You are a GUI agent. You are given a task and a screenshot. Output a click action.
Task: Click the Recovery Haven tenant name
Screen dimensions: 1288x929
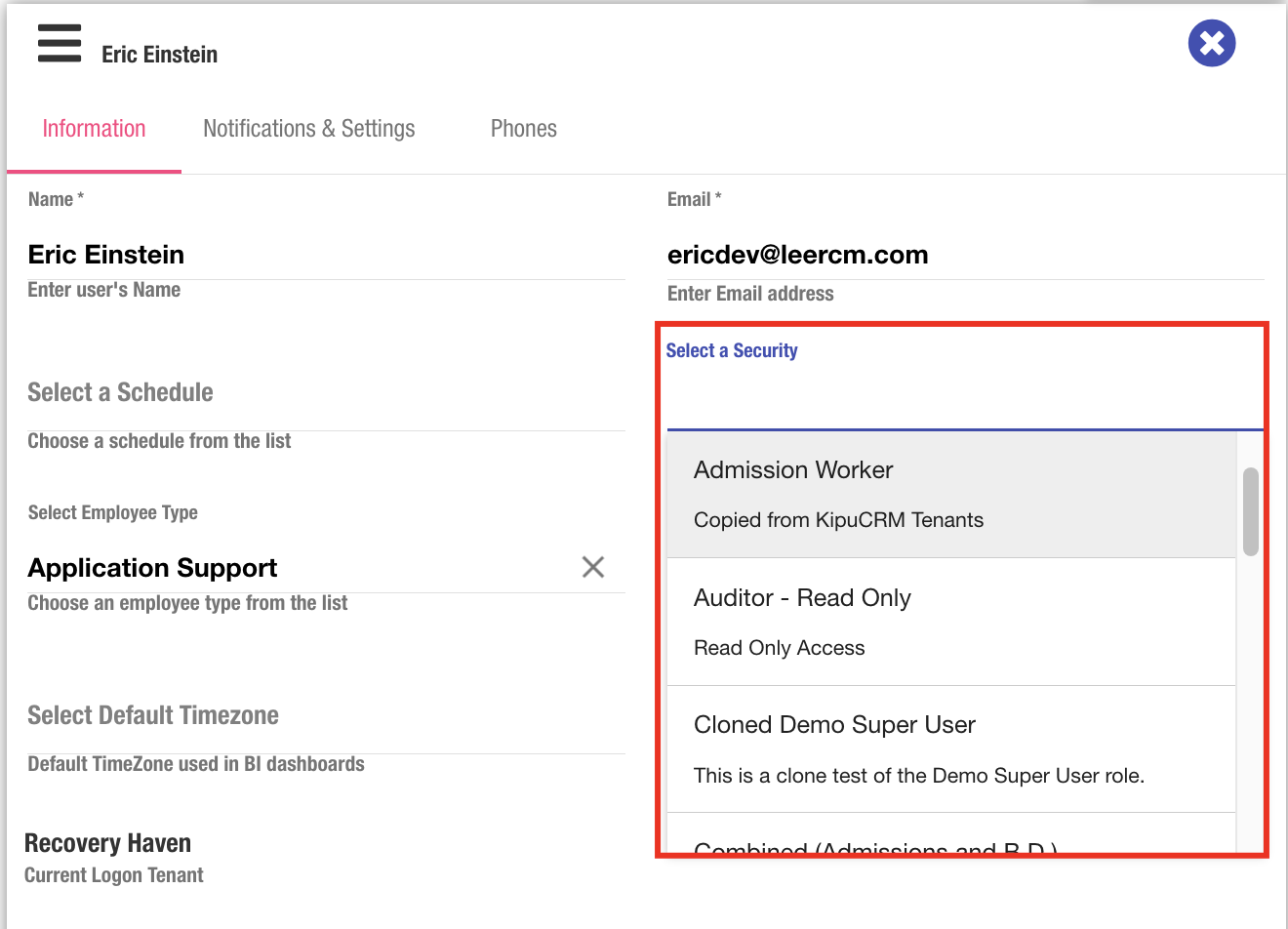[x=107, y=843]
